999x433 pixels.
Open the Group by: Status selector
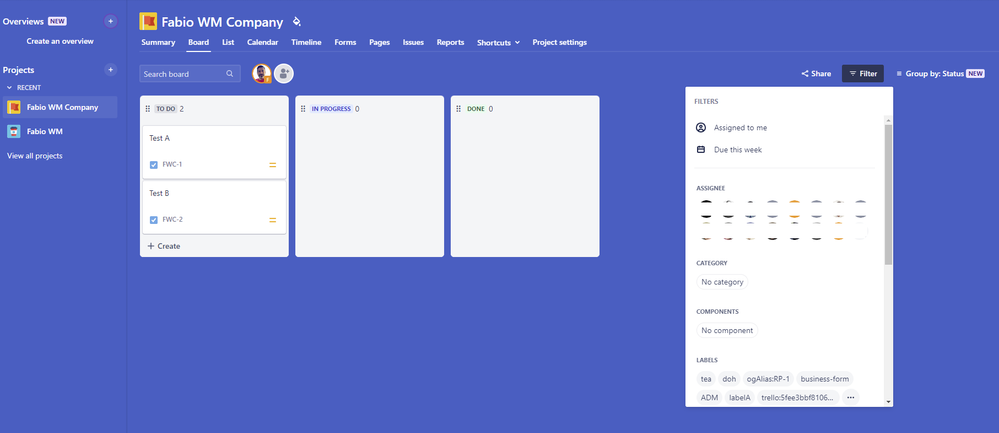[x=940, y=74]
